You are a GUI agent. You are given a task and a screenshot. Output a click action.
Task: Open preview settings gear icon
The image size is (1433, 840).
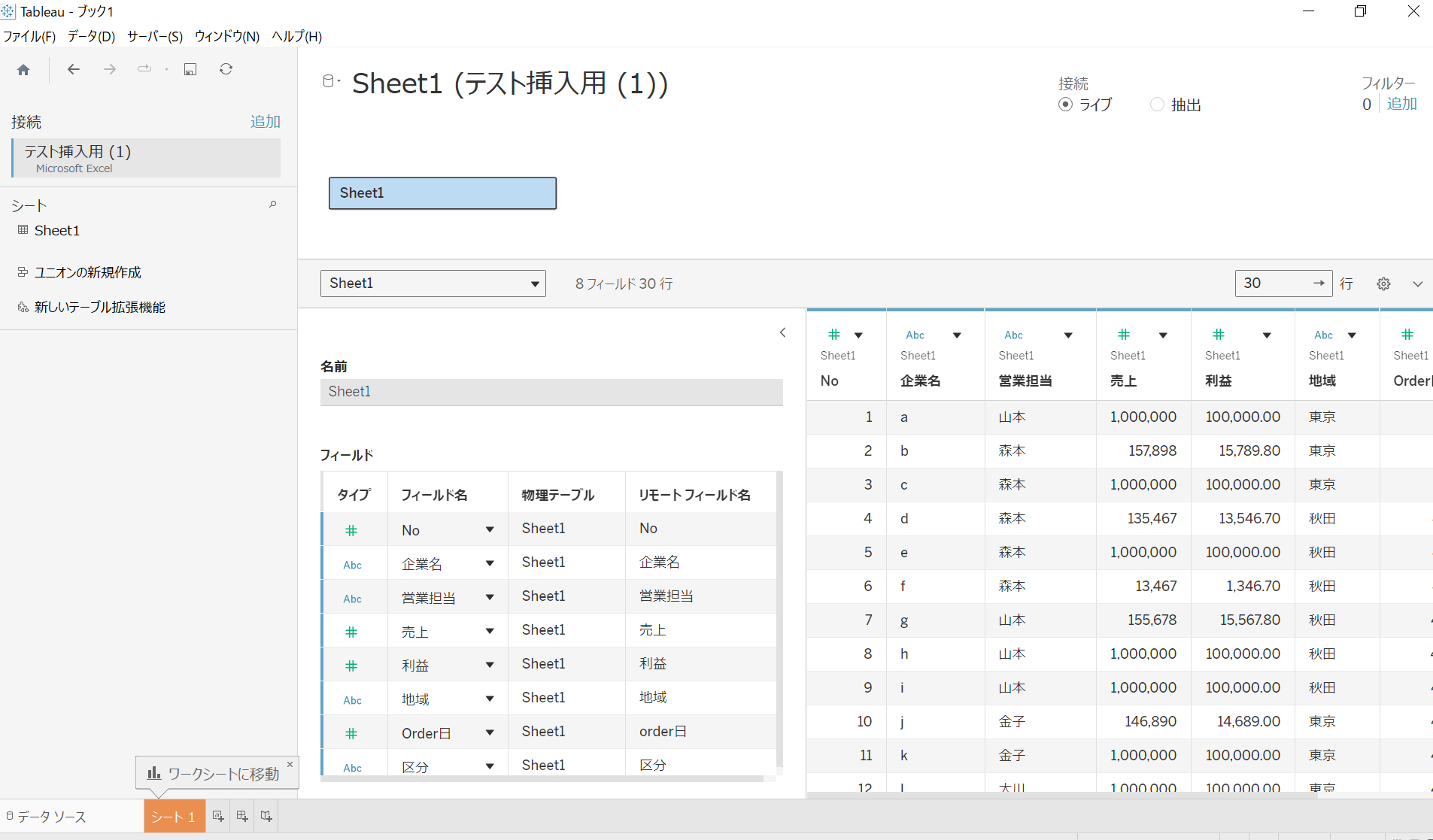click(x=1383, y=284)
